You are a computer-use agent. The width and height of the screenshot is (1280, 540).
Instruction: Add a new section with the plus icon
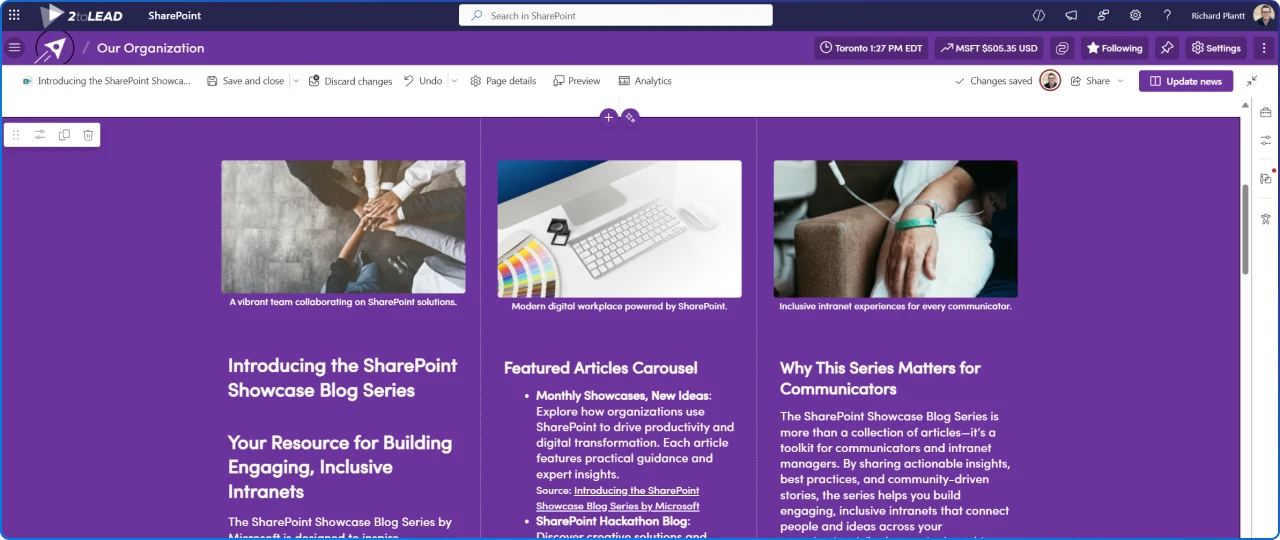pyautogui.click(x=608, y=117)
